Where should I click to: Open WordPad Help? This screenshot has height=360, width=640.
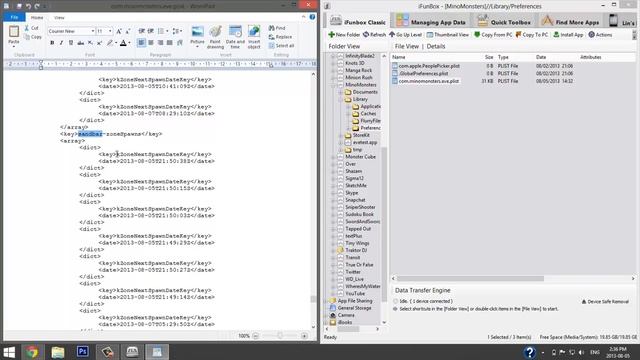click(x=312, y=17)
